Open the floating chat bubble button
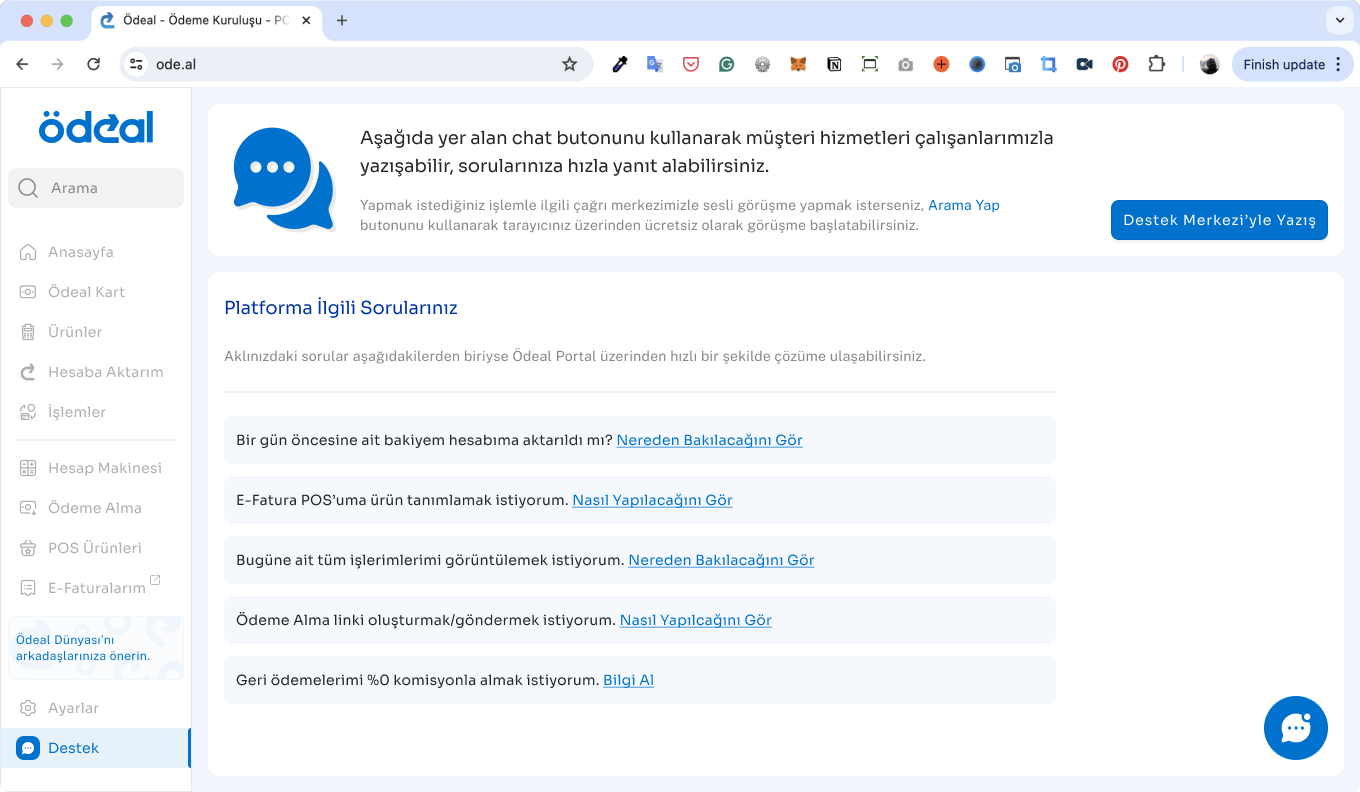 click(x=1296, y=728)
